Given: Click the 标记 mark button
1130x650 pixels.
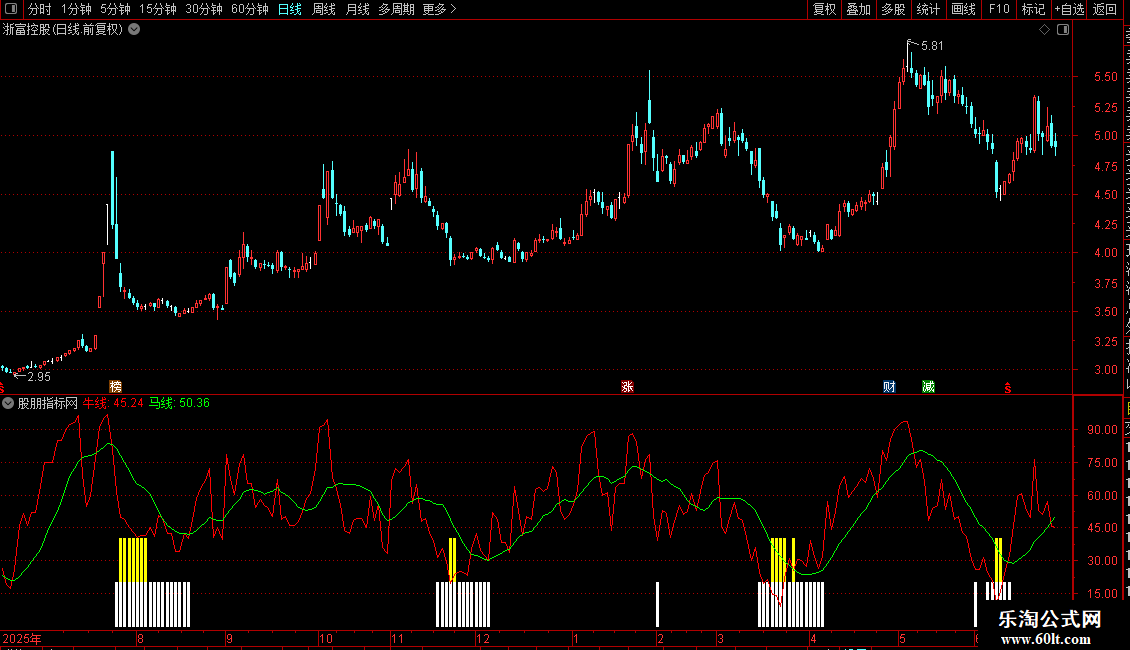Looking at the screenshot, I should [1033, 9].
